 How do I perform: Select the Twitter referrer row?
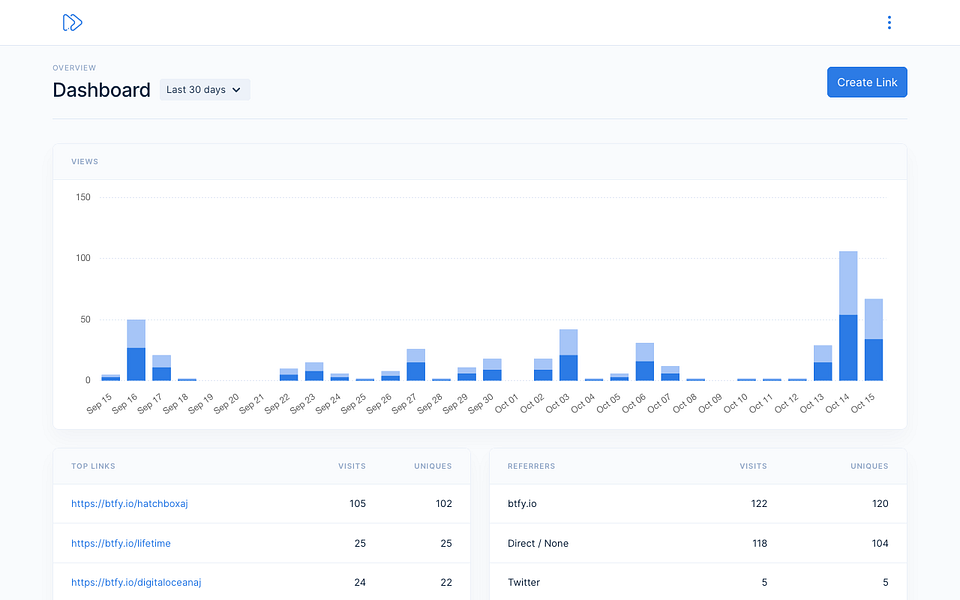tap(698, 582)
